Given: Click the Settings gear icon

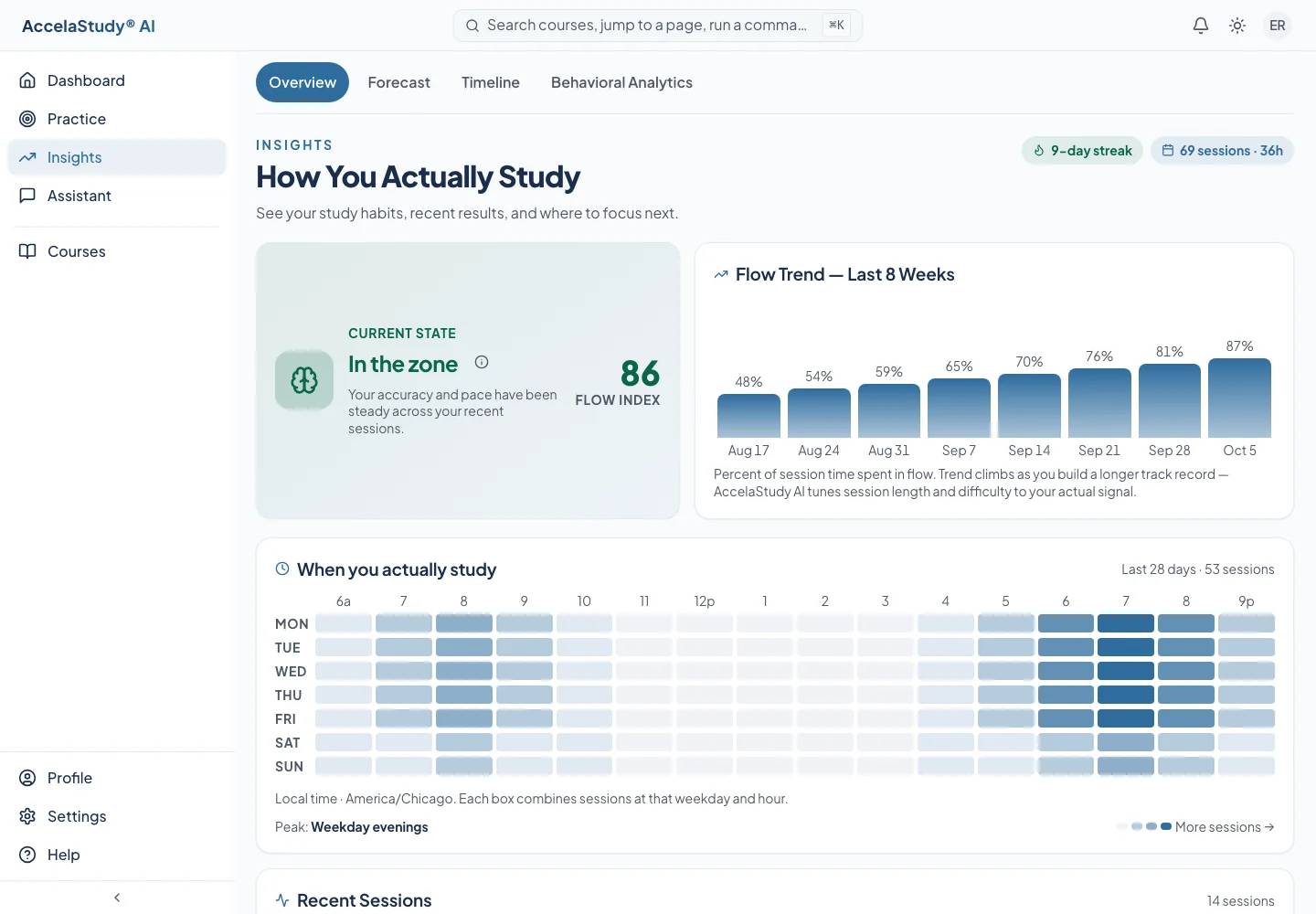Looking at the screenshot, I should 27,816.
